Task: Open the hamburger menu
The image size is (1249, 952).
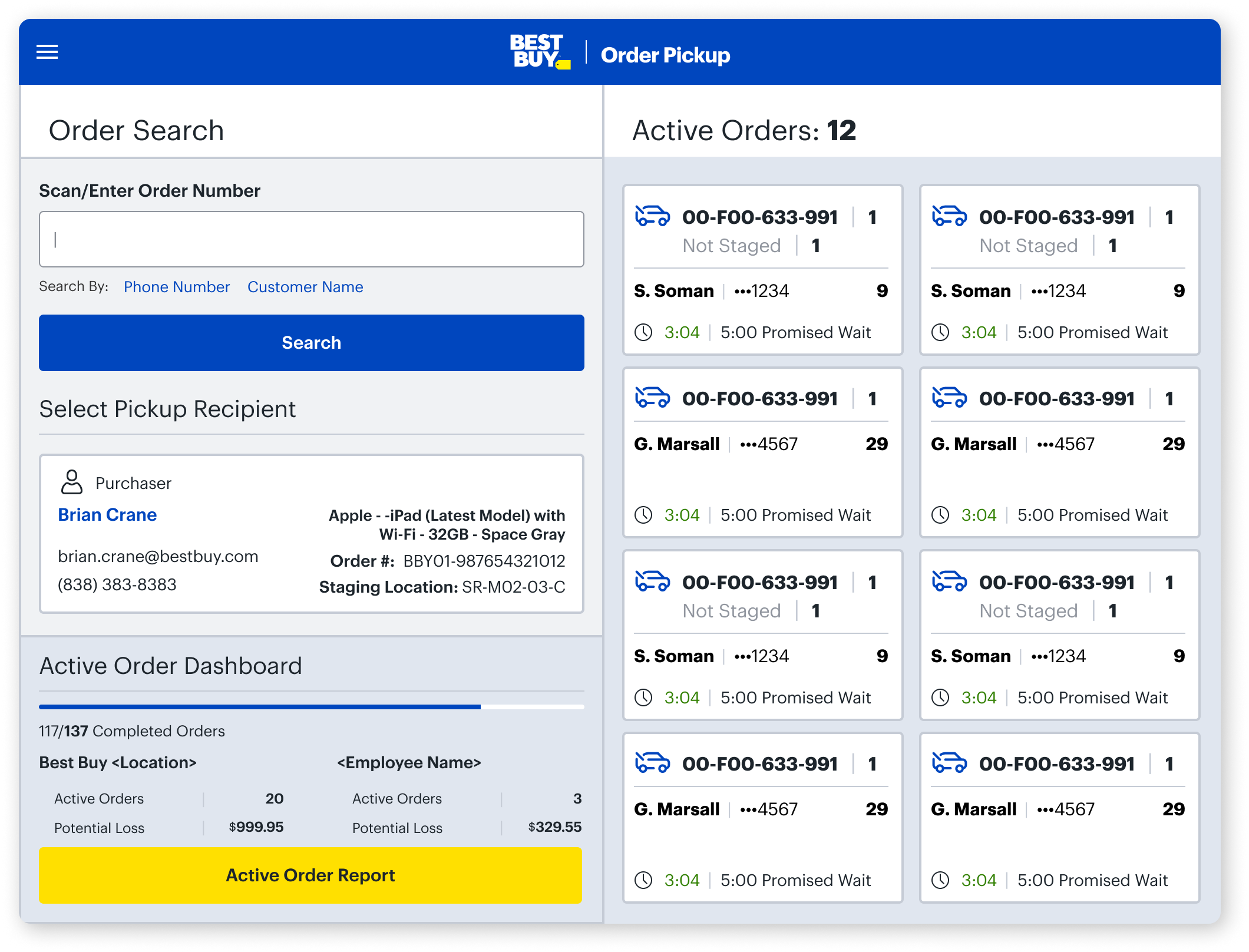Action: click(47, 52)
